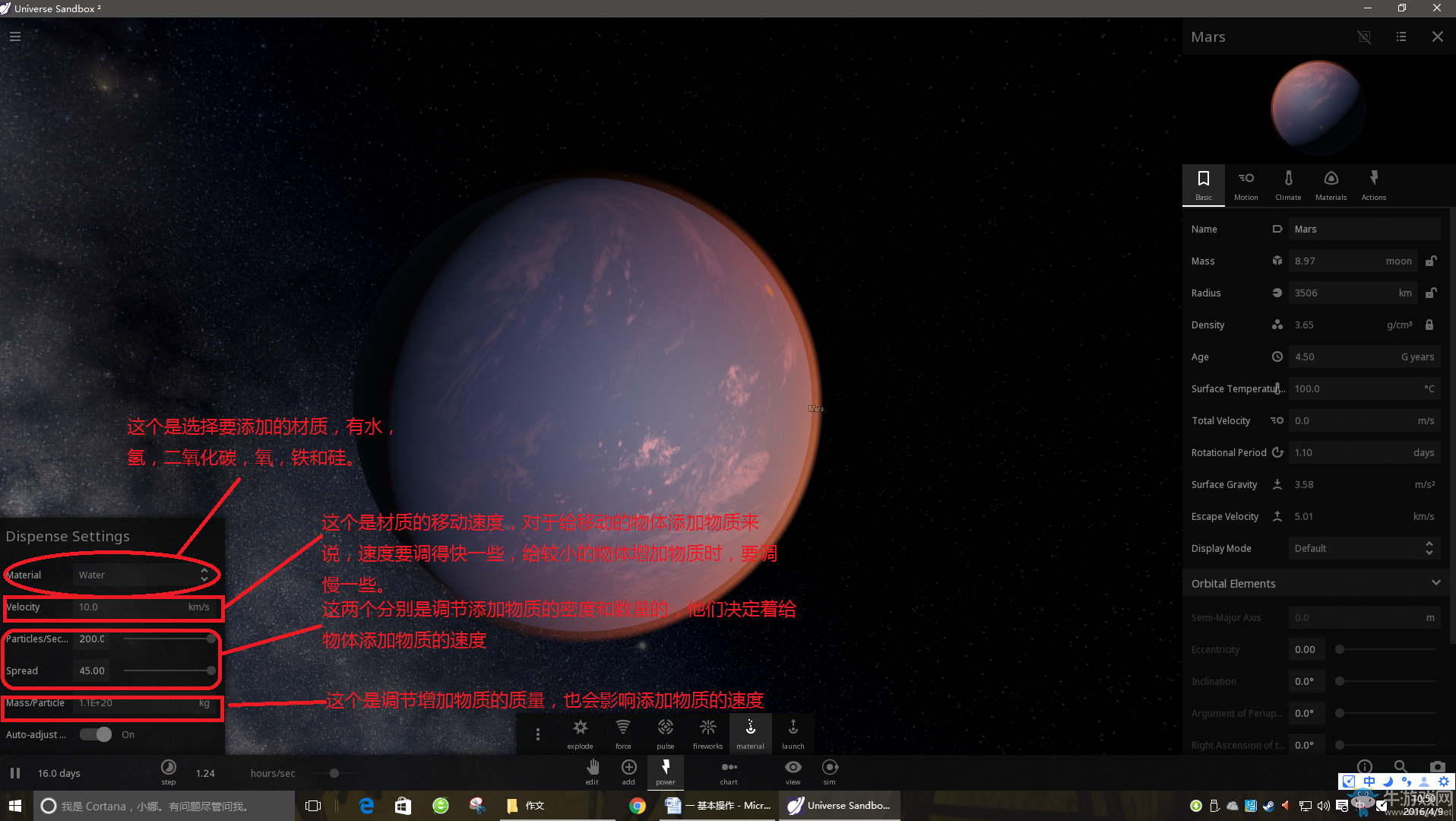Select the force power tool
Image resolution: width=1456 pixels, height=821 pixels.
click(622, 734)
